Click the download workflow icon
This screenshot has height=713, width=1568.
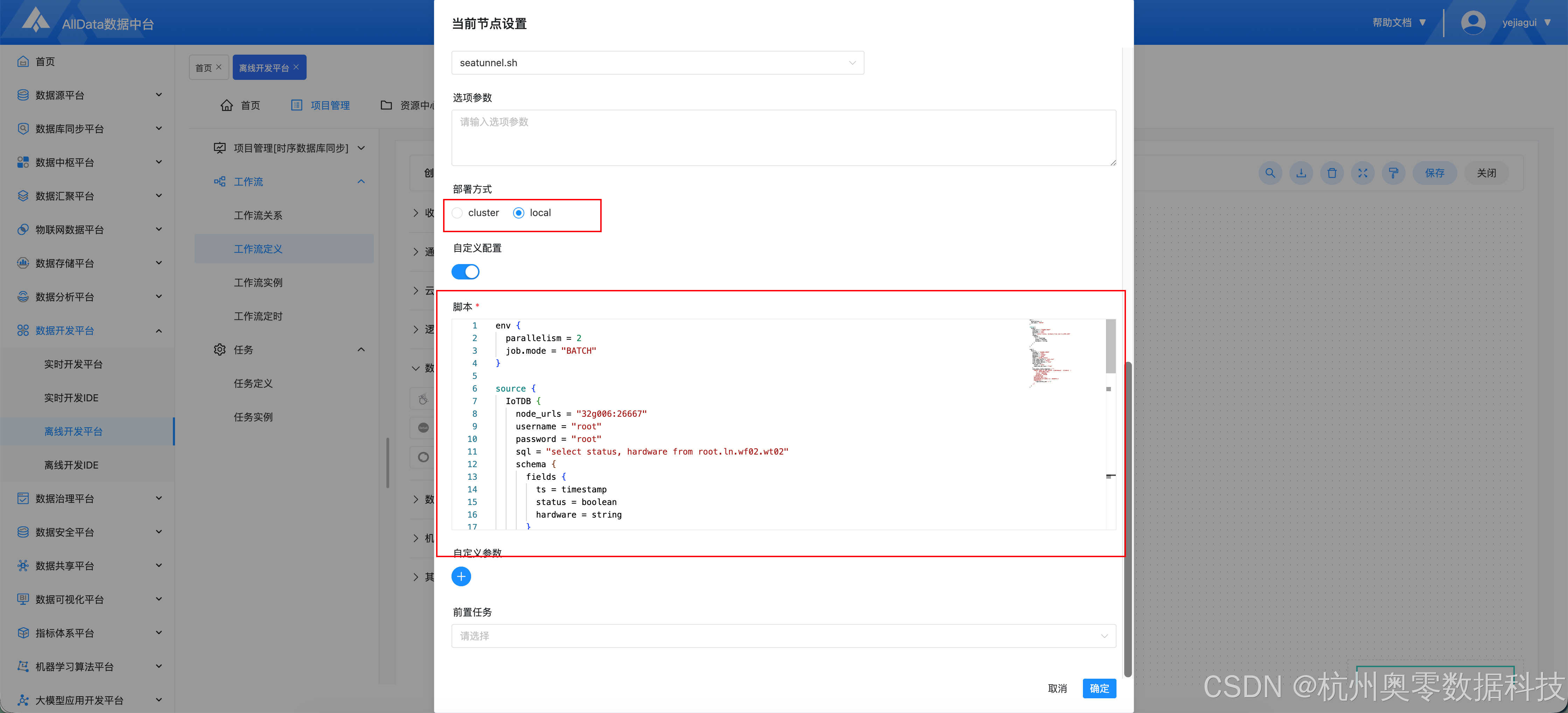click(x=1301, y=173)
